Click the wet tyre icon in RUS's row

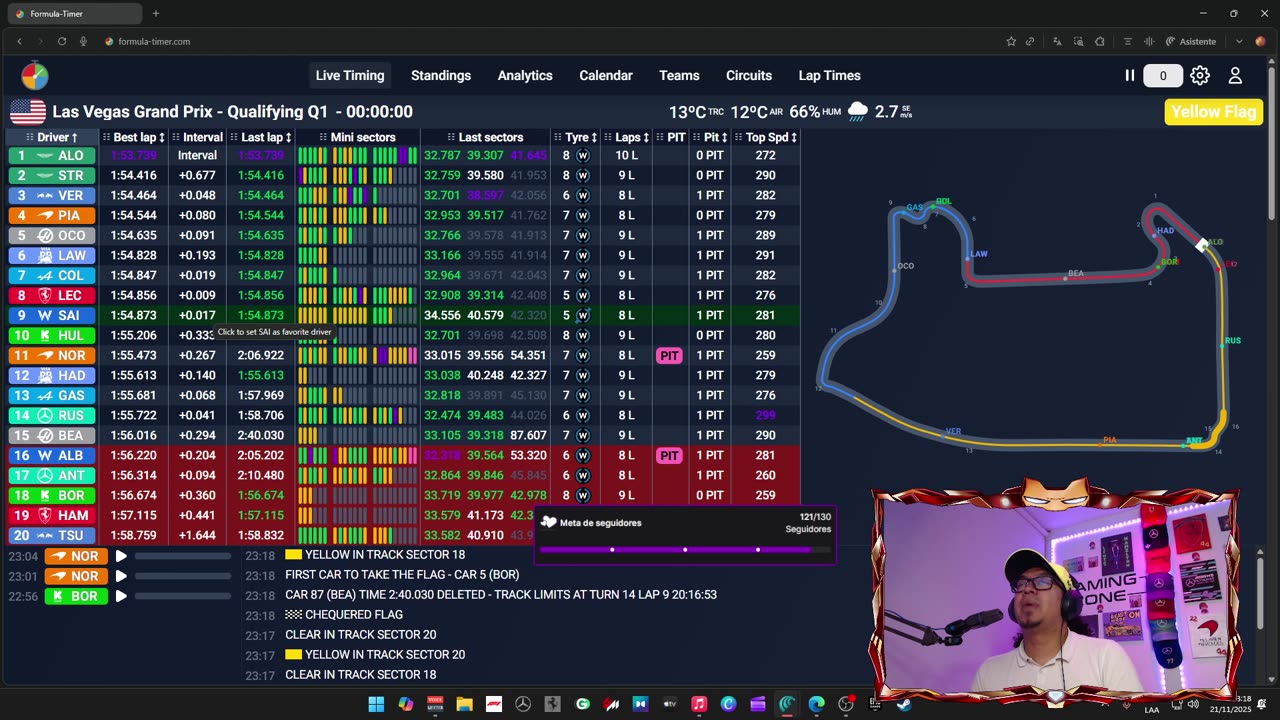(x=583, y=416)
